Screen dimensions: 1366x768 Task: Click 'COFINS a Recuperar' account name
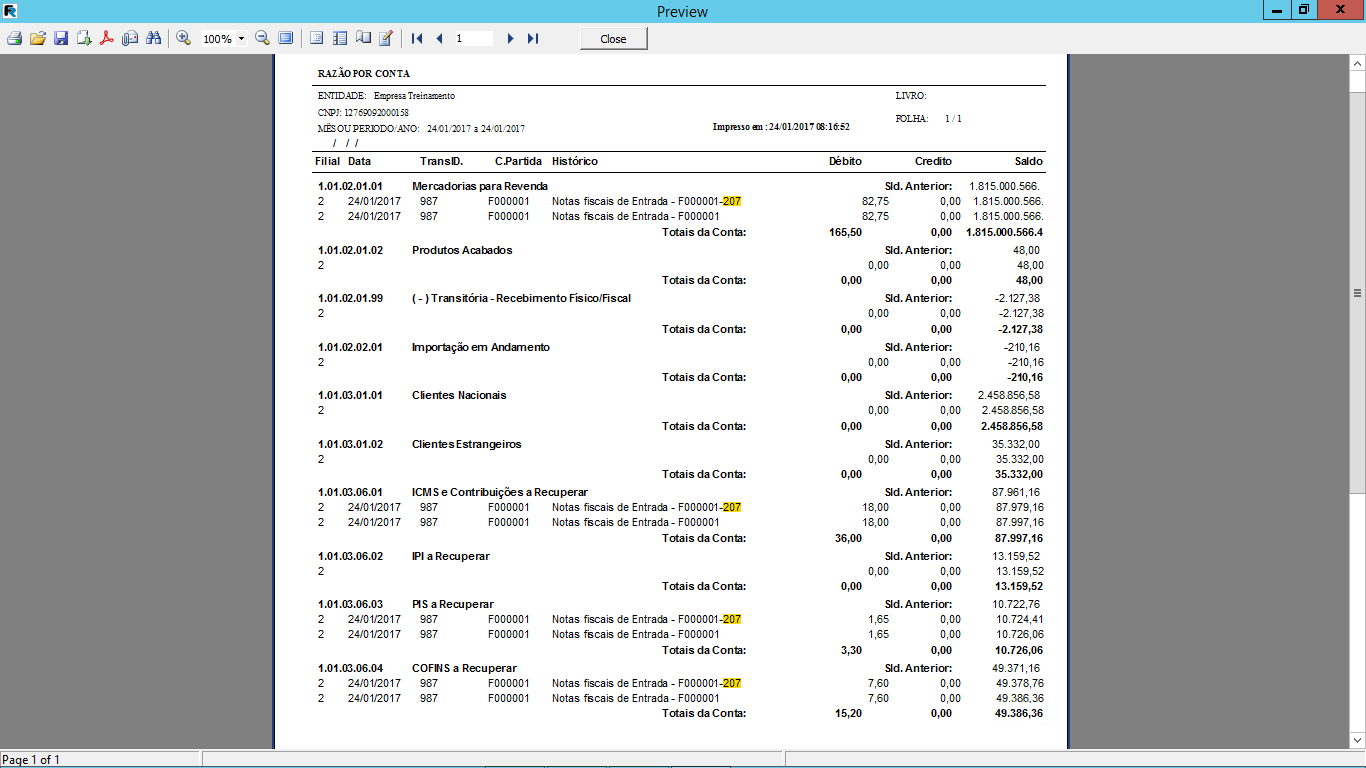point(465,668)
